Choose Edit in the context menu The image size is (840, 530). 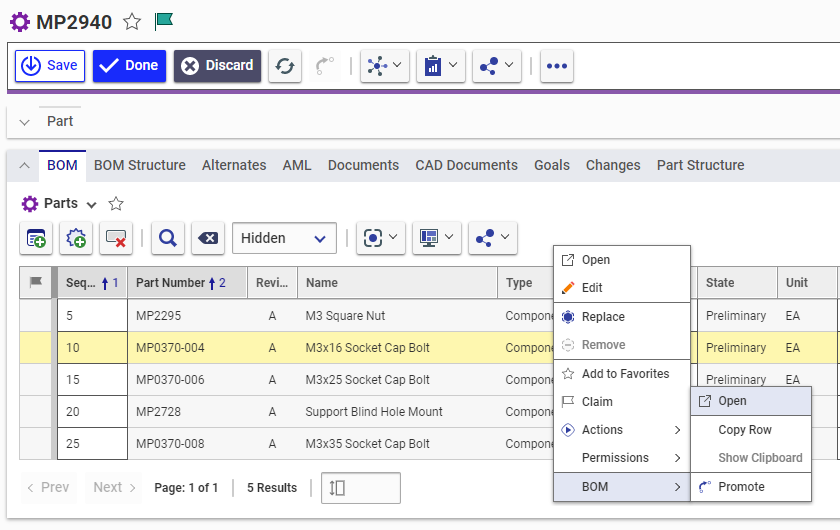click(622, 288)
